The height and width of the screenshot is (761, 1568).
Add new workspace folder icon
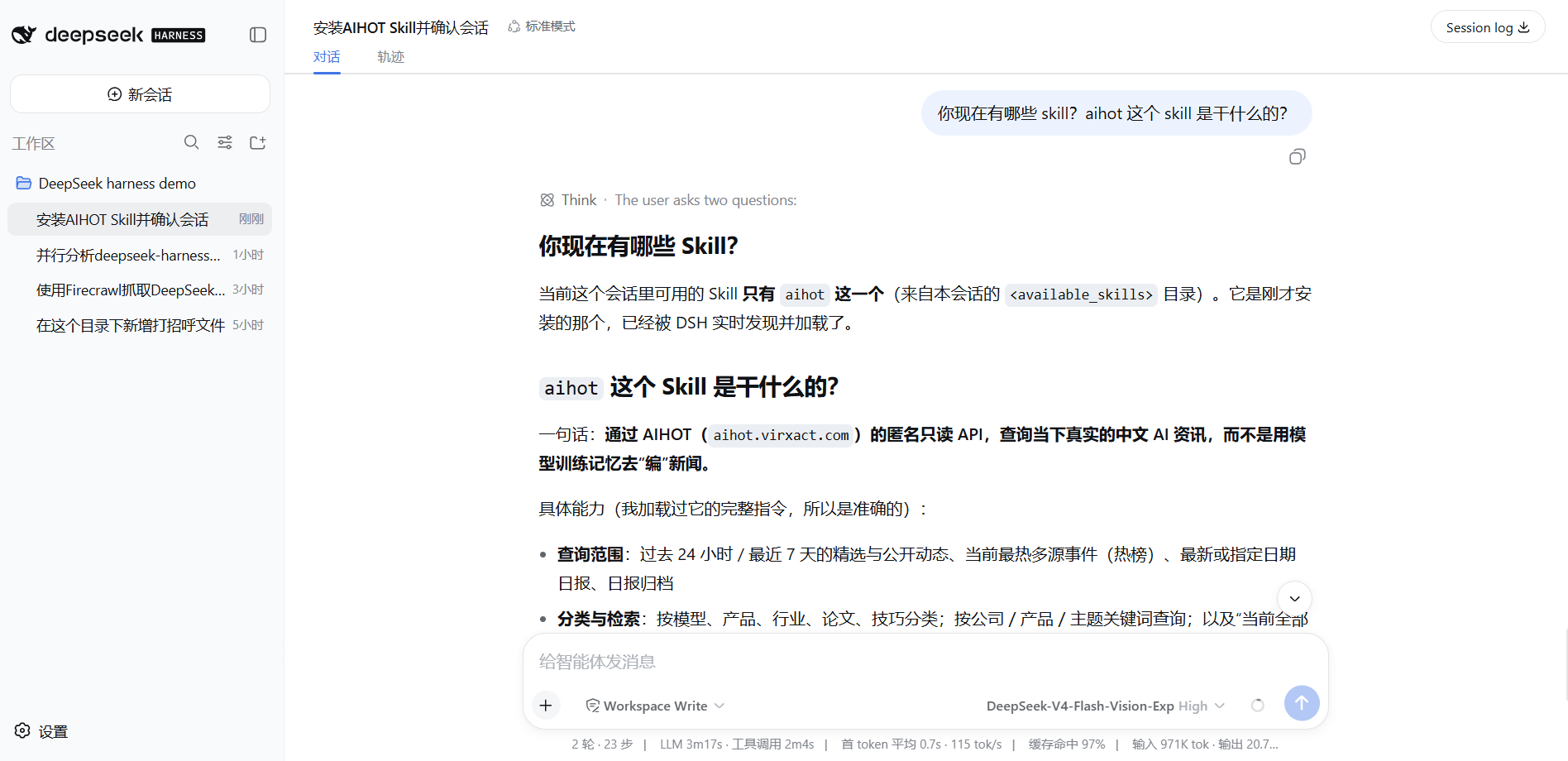258,142
